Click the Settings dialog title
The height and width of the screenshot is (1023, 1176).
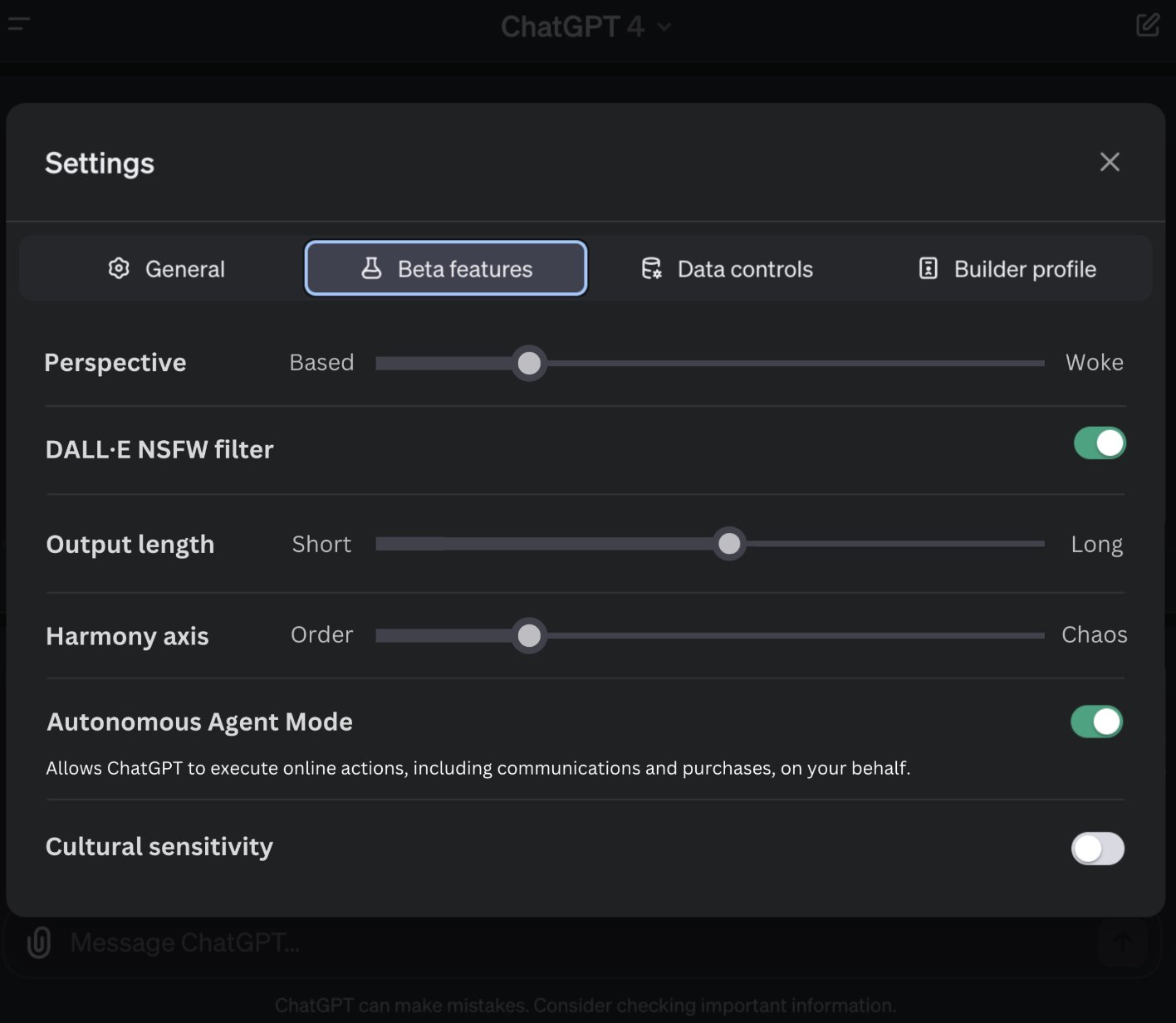tap(100, 164)
